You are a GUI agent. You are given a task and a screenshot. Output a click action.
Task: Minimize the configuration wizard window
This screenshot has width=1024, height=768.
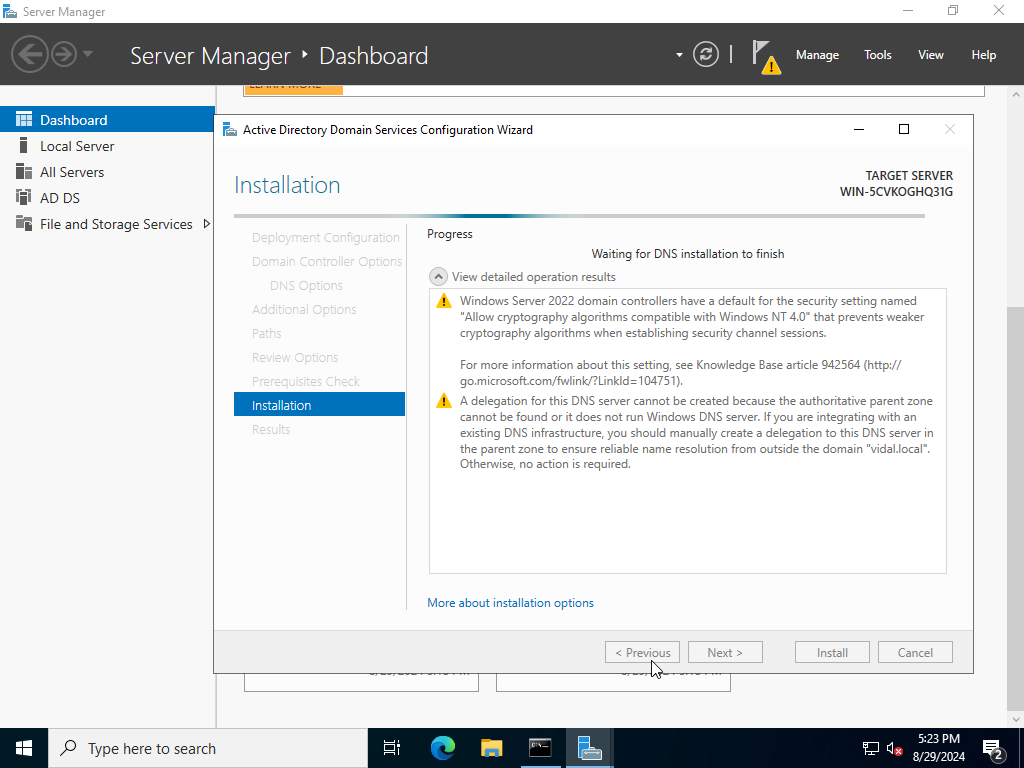859,129
